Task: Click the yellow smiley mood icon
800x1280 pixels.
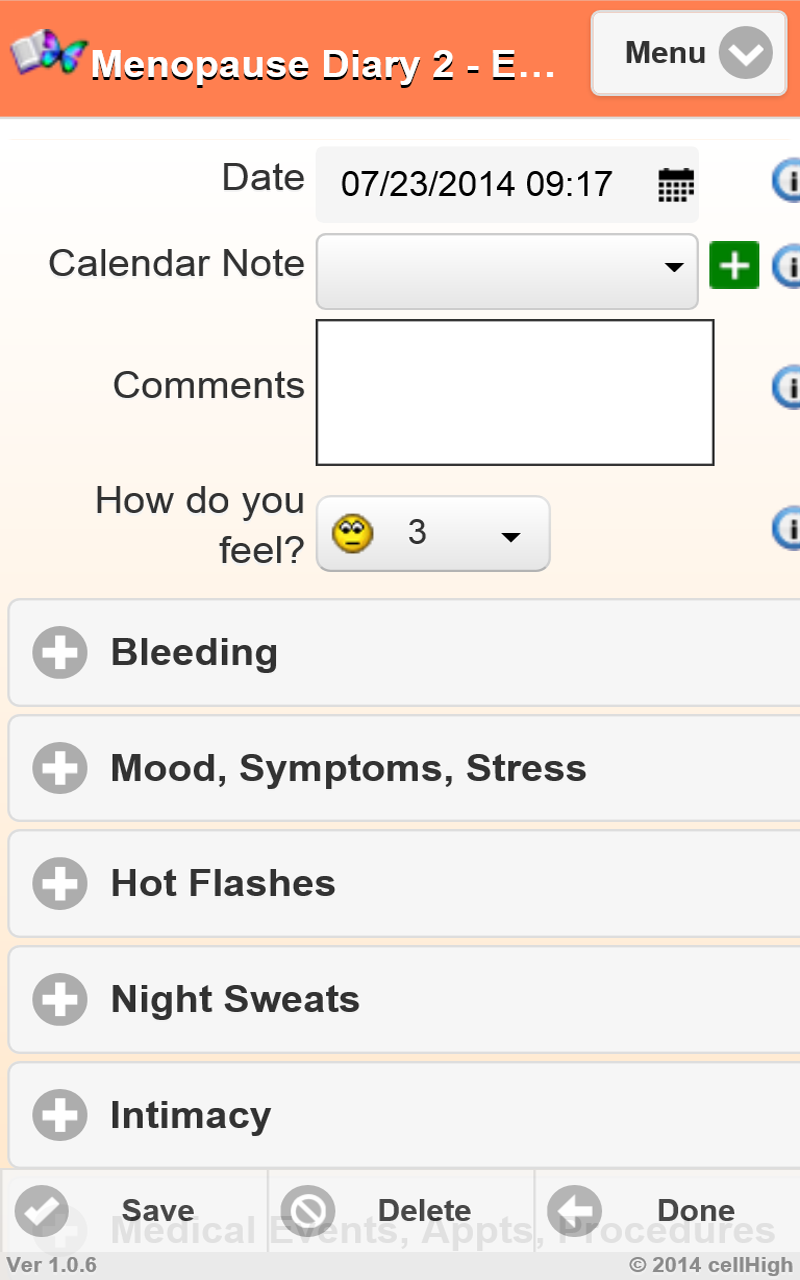Action: coord(352,533)
